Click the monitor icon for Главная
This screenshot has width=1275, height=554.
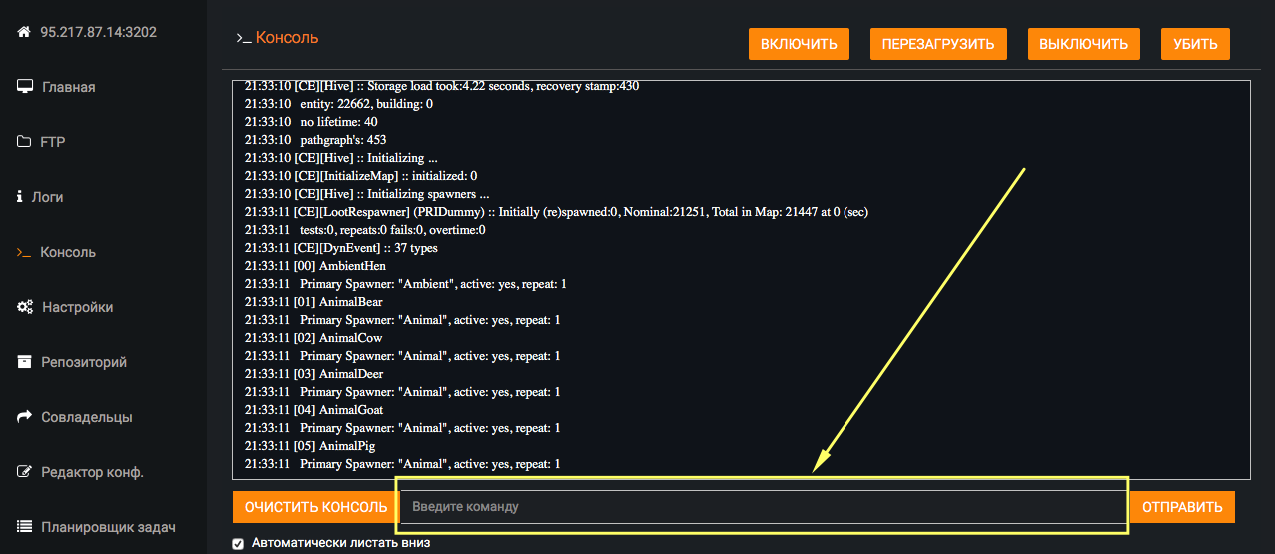click(x=25, y=87)
